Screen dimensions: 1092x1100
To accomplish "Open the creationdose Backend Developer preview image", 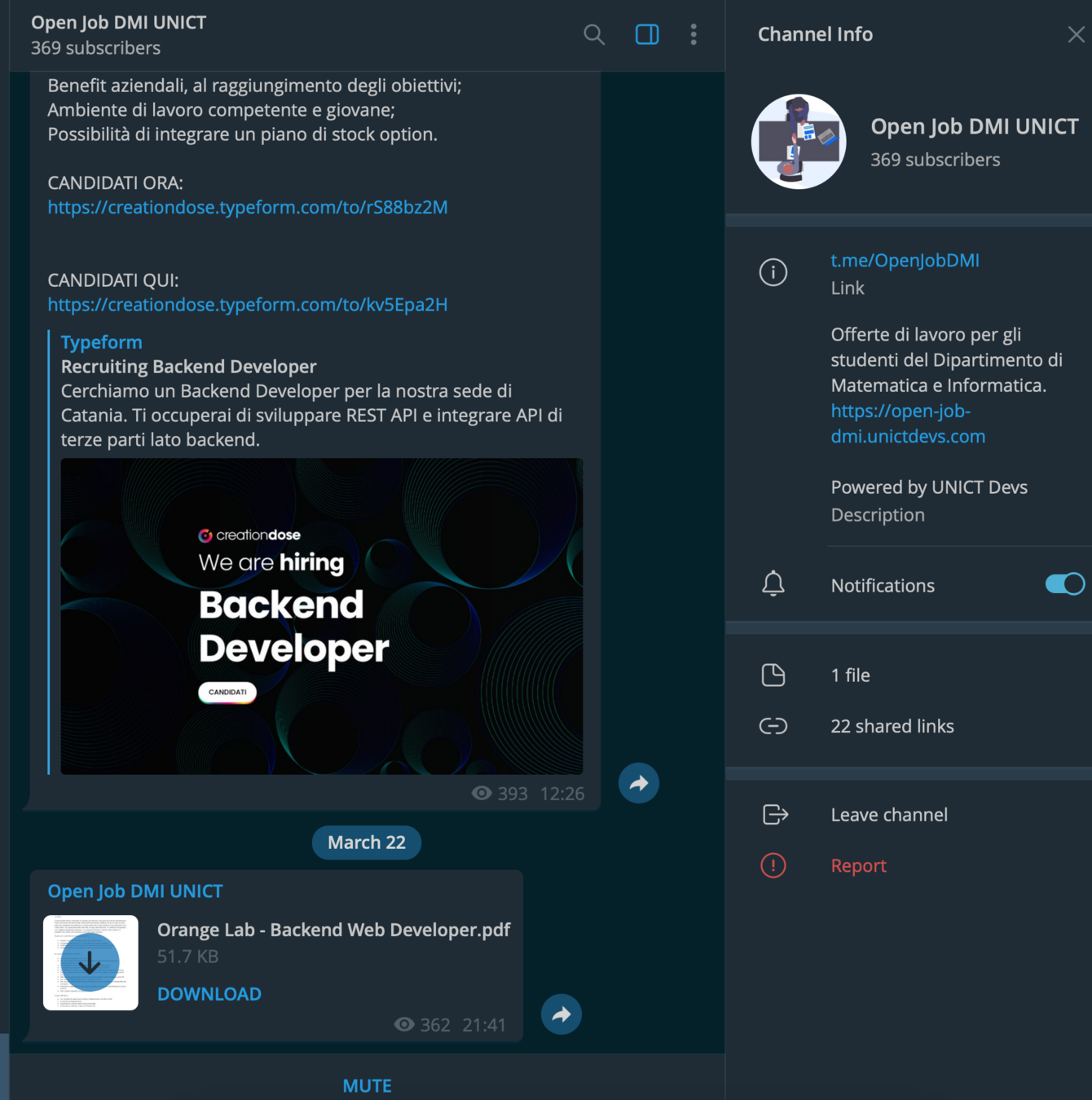I will [x=322, y=616].
